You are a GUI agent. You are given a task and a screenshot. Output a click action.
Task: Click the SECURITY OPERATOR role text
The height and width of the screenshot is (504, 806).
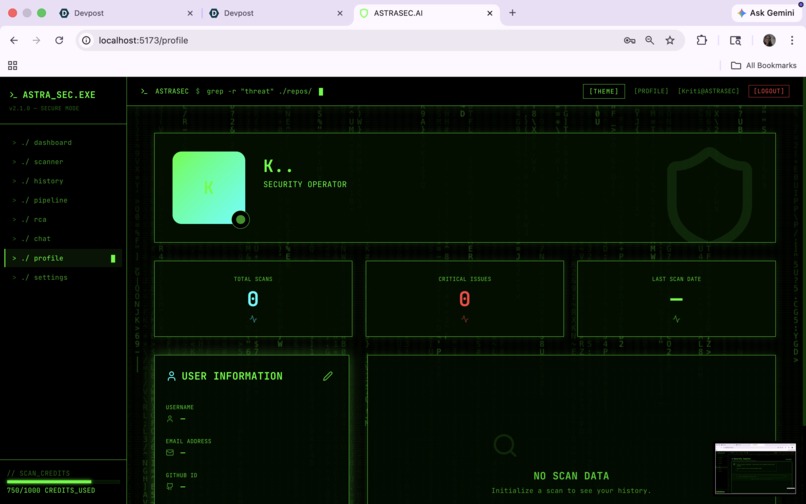[305, 184]
